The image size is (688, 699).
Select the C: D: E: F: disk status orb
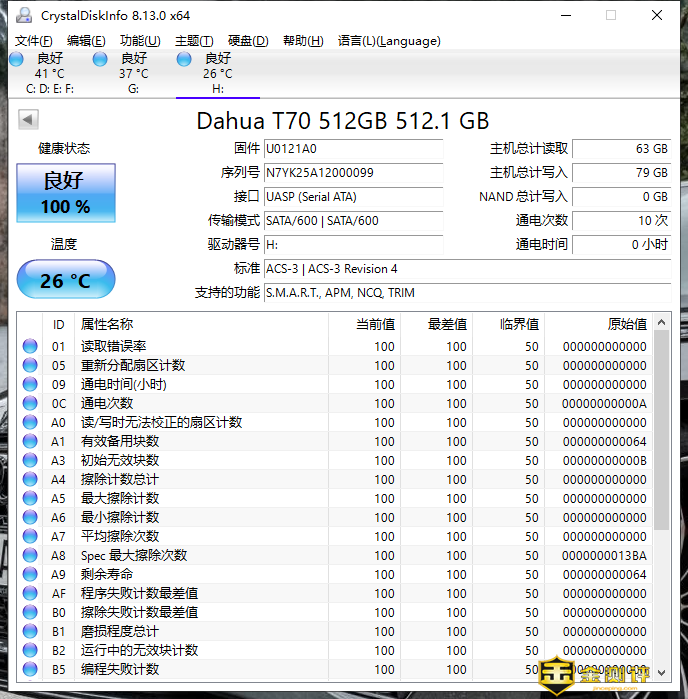(17, 59)
